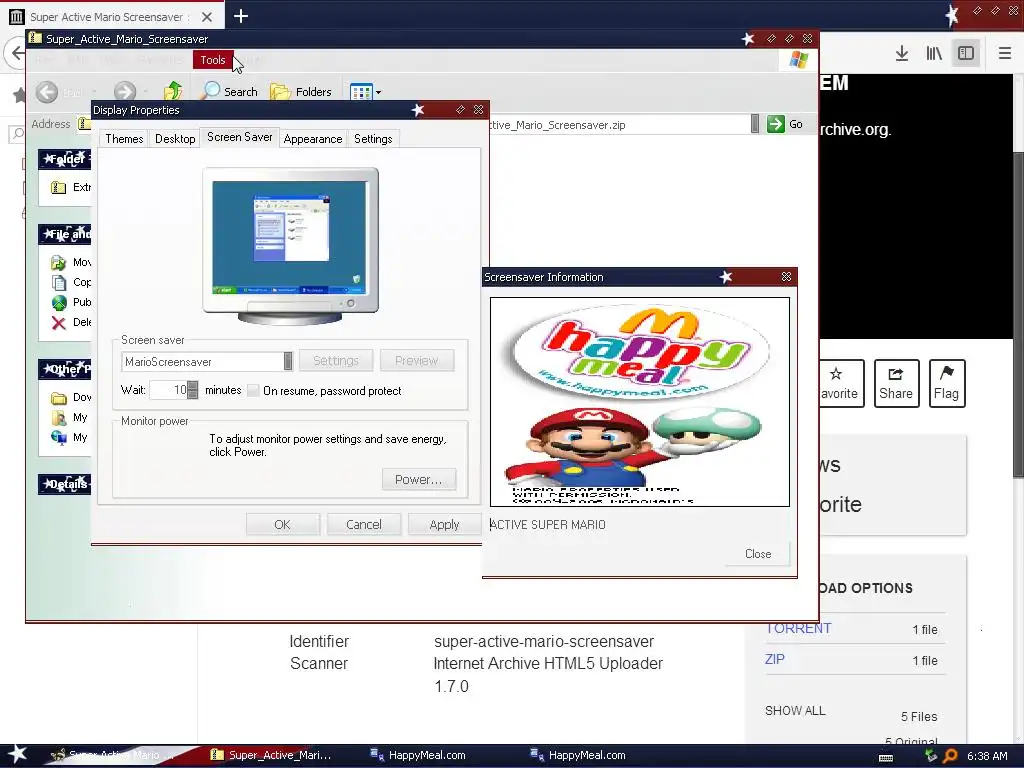Viewport: 1024px width, 768px height.
Task: Expand the Details panel header
Action: click(x=64, y=484)
